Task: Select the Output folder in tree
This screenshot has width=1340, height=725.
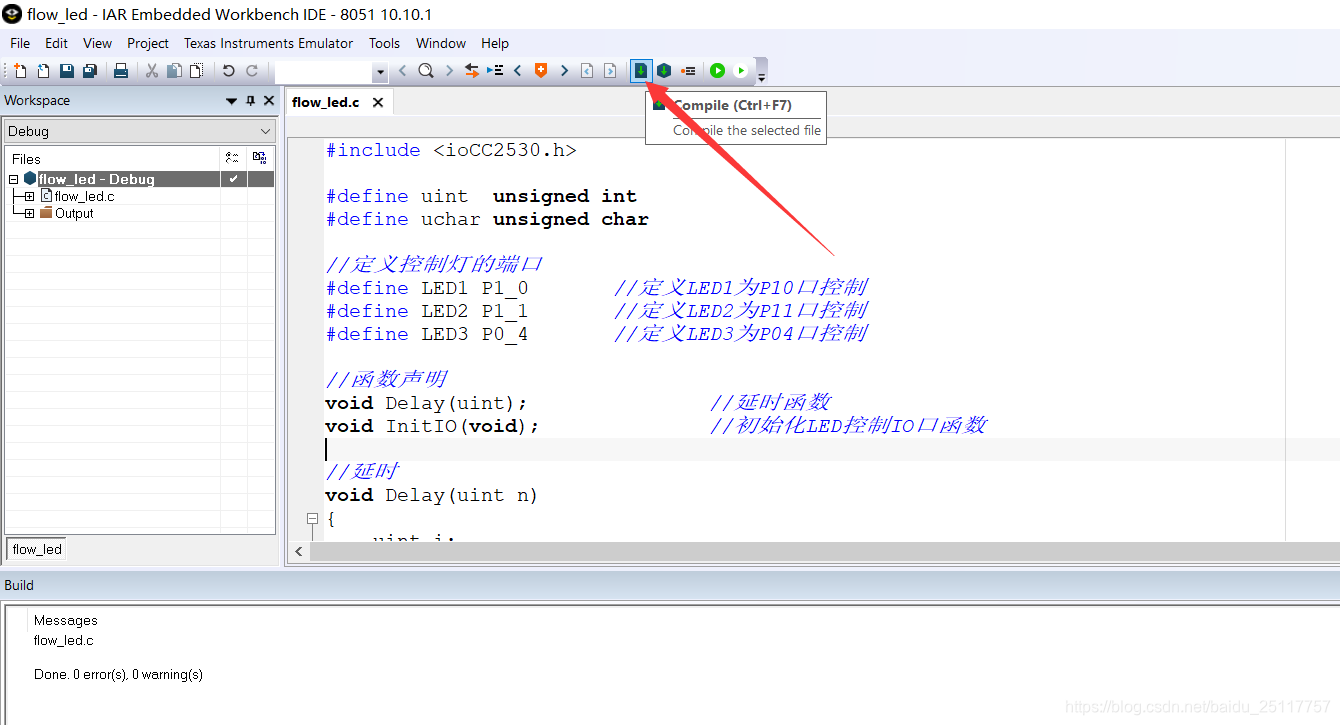Action: click(x=74, y=213)
